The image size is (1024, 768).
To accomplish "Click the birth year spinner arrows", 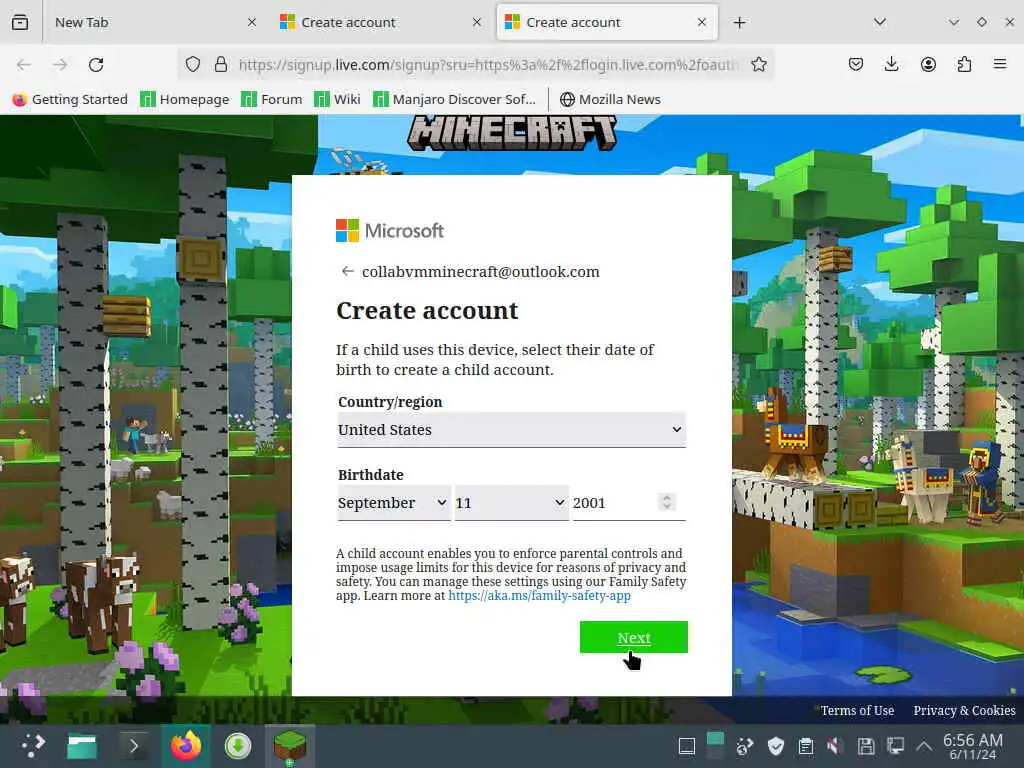I will click(667, 502).
